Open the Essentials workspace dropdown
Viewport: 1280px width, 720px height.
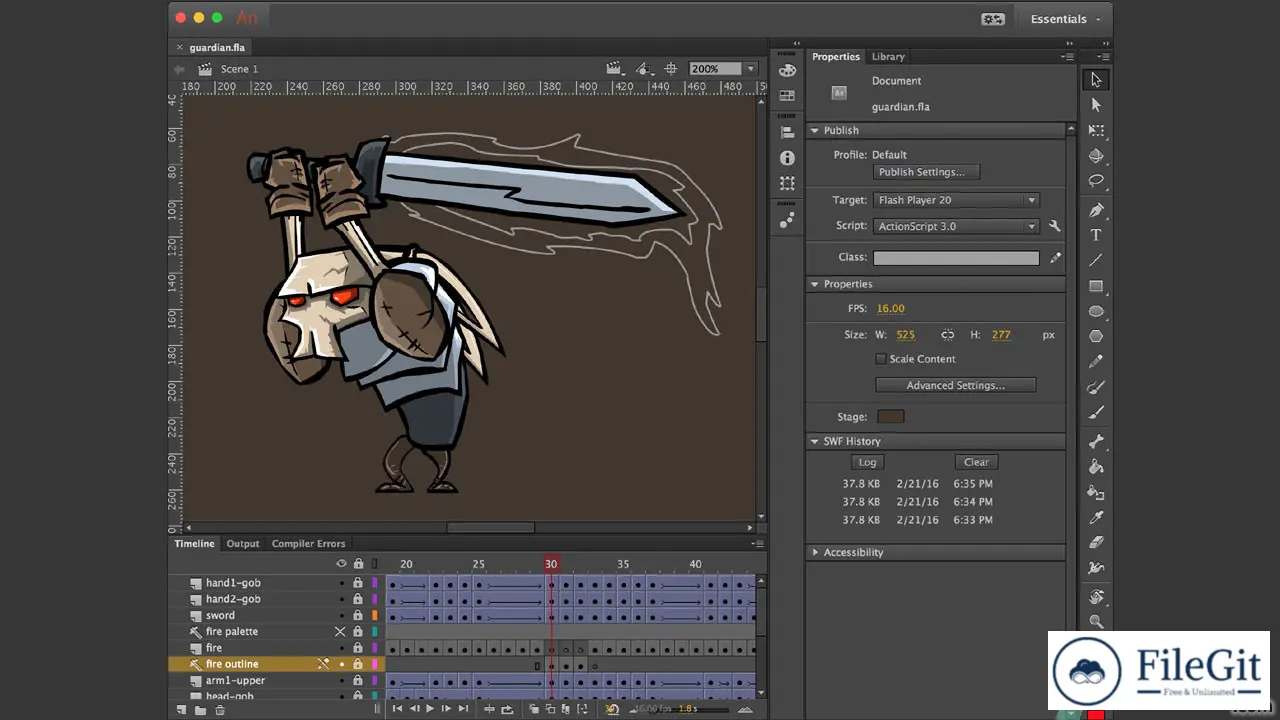point(1066,19)
